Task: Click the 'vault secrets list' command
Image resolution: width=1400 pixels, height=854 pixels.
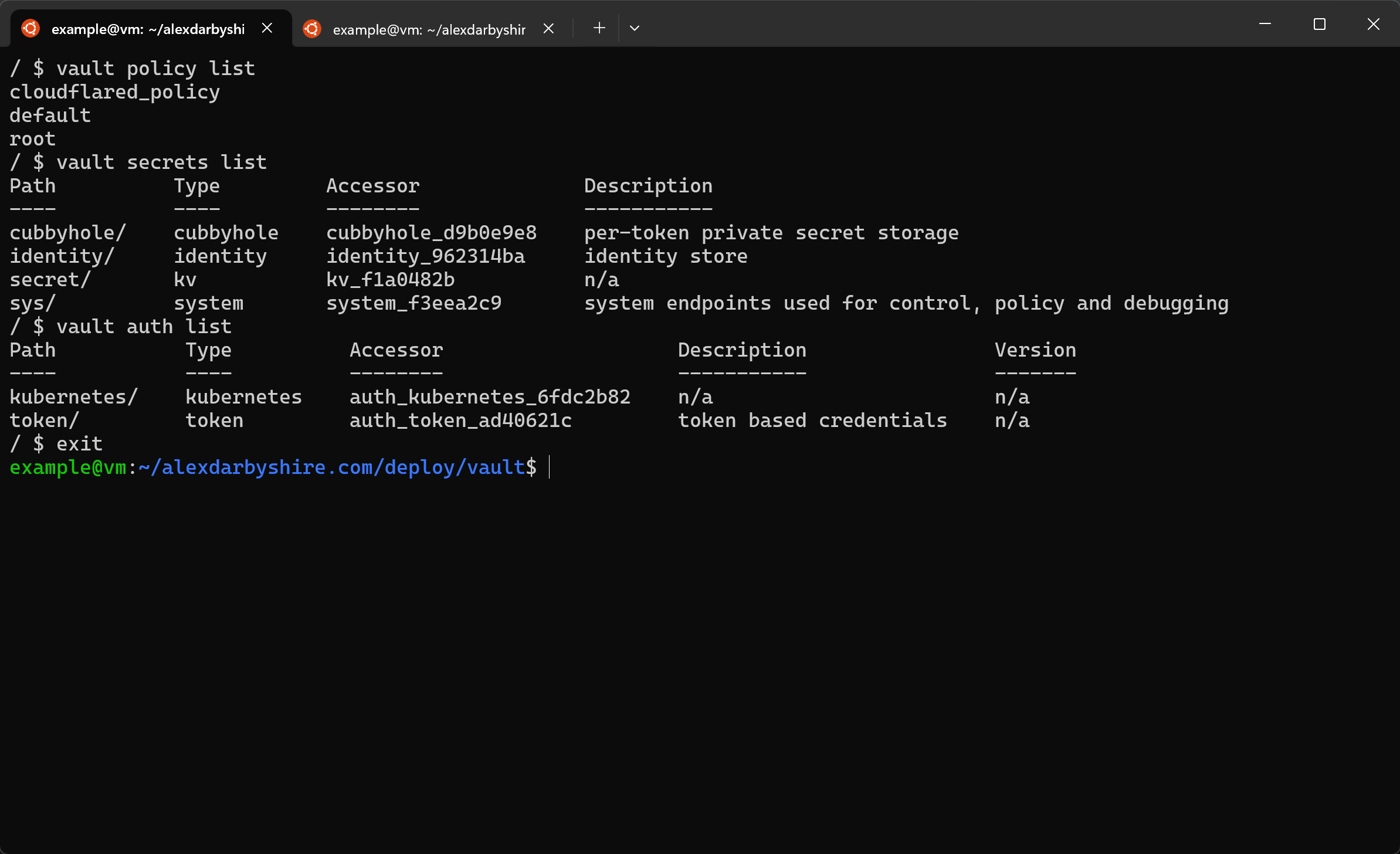Action: 161,162
